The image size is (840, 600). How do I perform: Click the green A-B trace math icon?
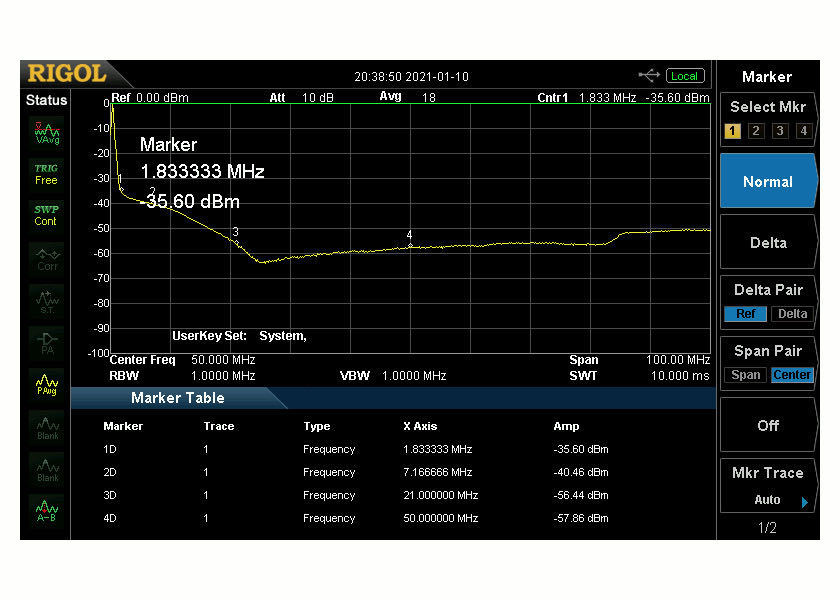coord(47,511)
